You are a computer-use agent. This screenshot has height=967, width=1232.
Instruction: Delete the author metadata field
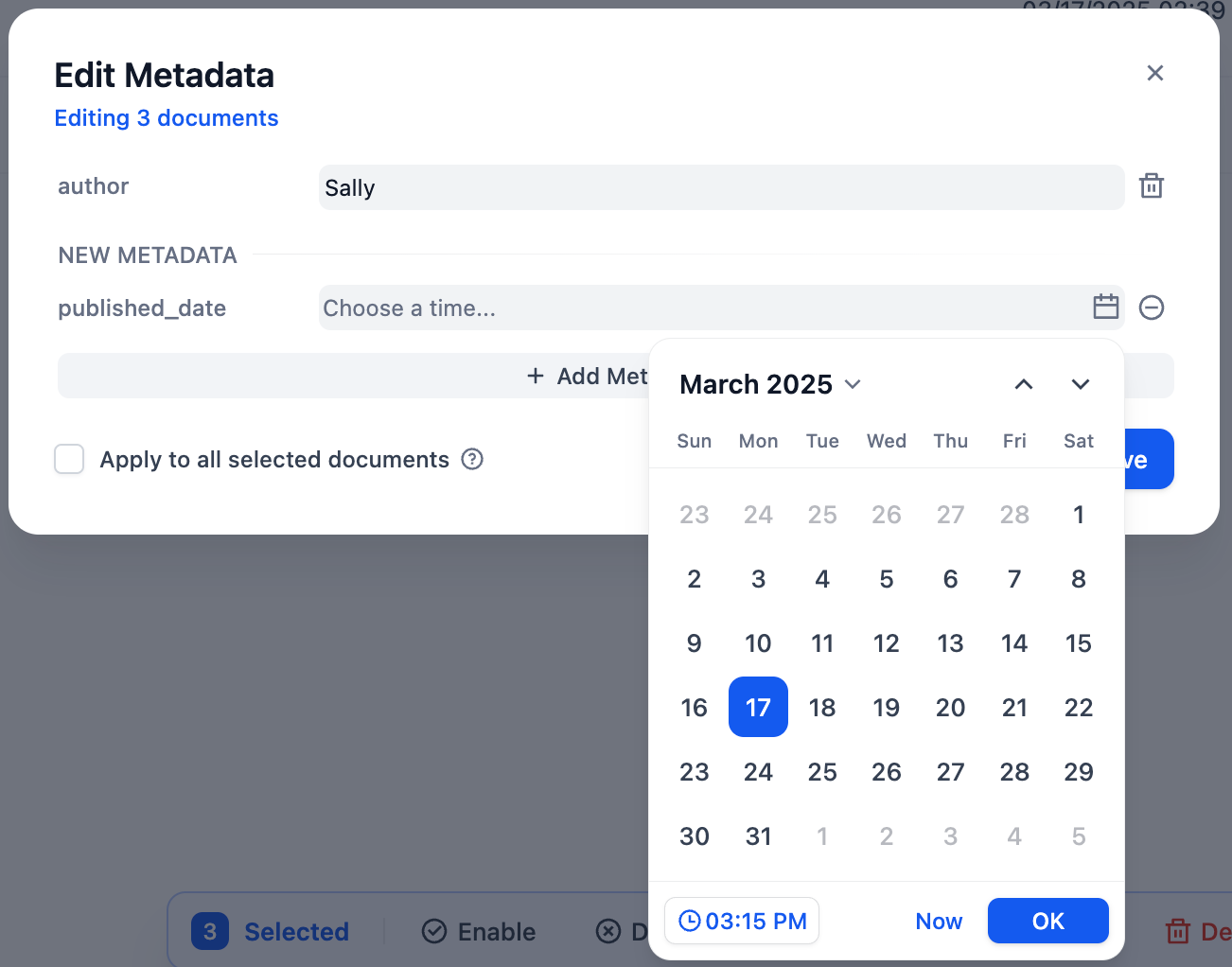[1151, 186]
